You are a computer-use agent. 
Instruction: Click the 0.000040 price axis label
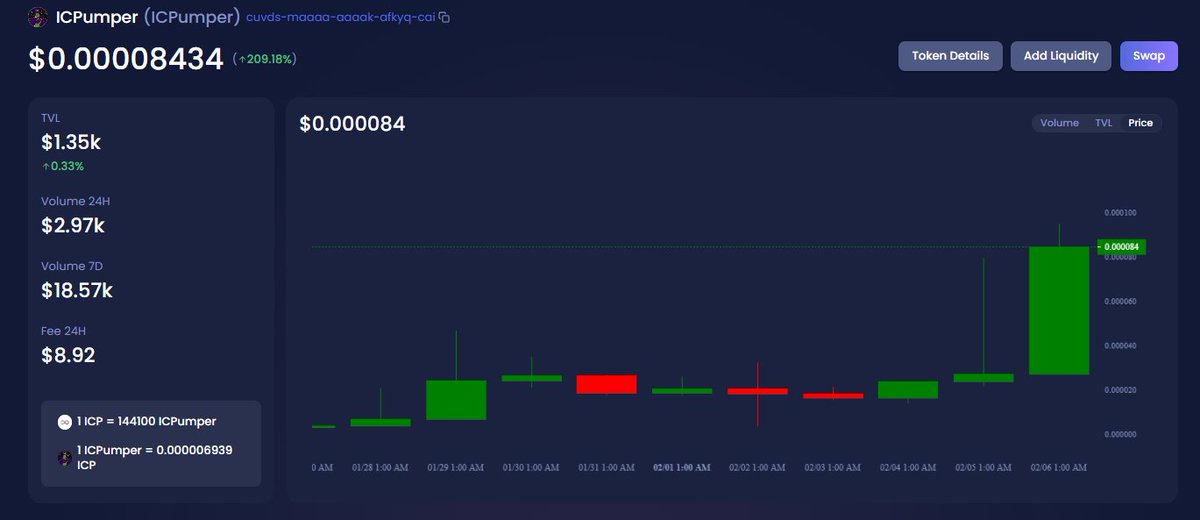(1121, 346)
